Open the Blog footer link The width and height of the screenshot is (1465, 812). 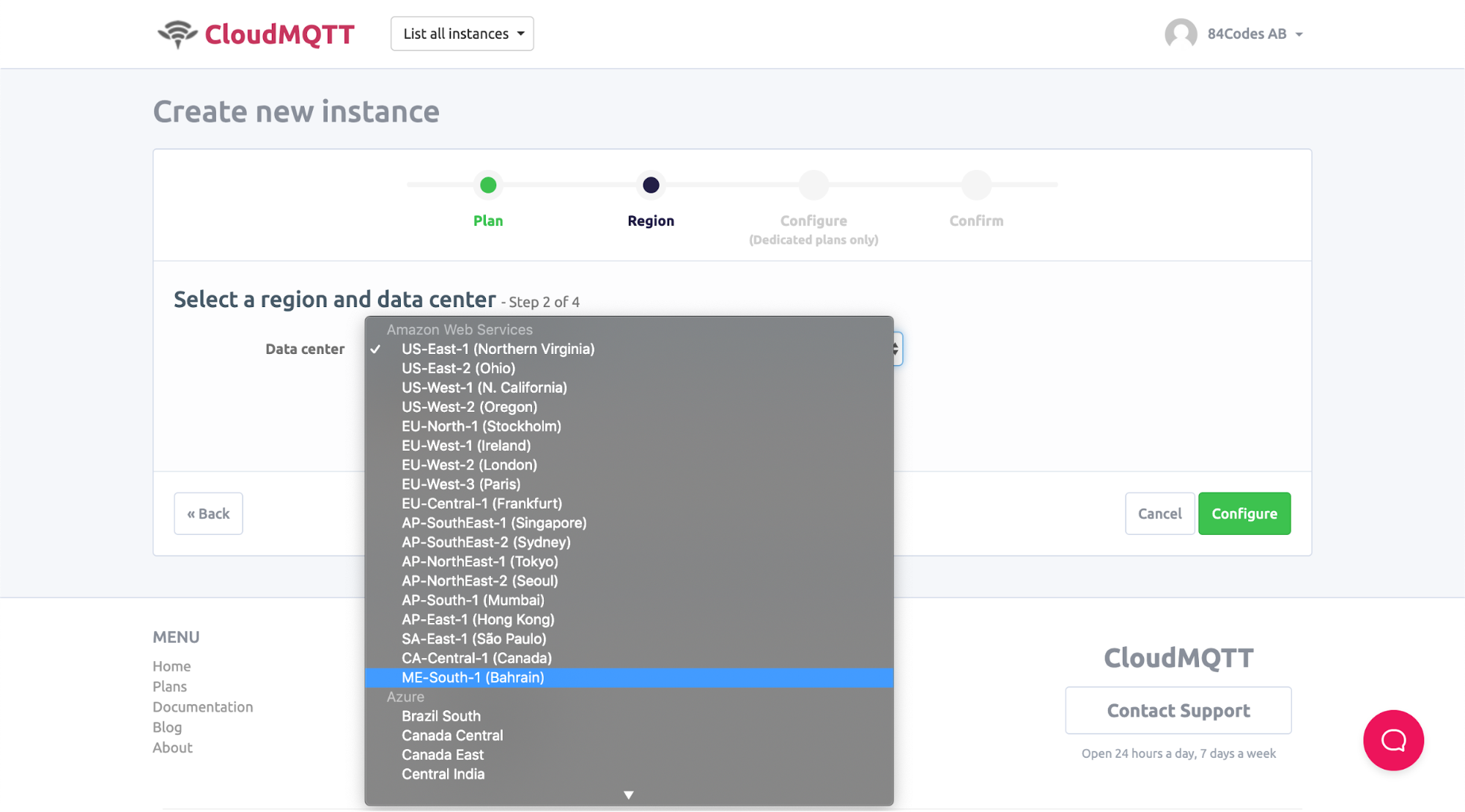click(x=167, y=728)
